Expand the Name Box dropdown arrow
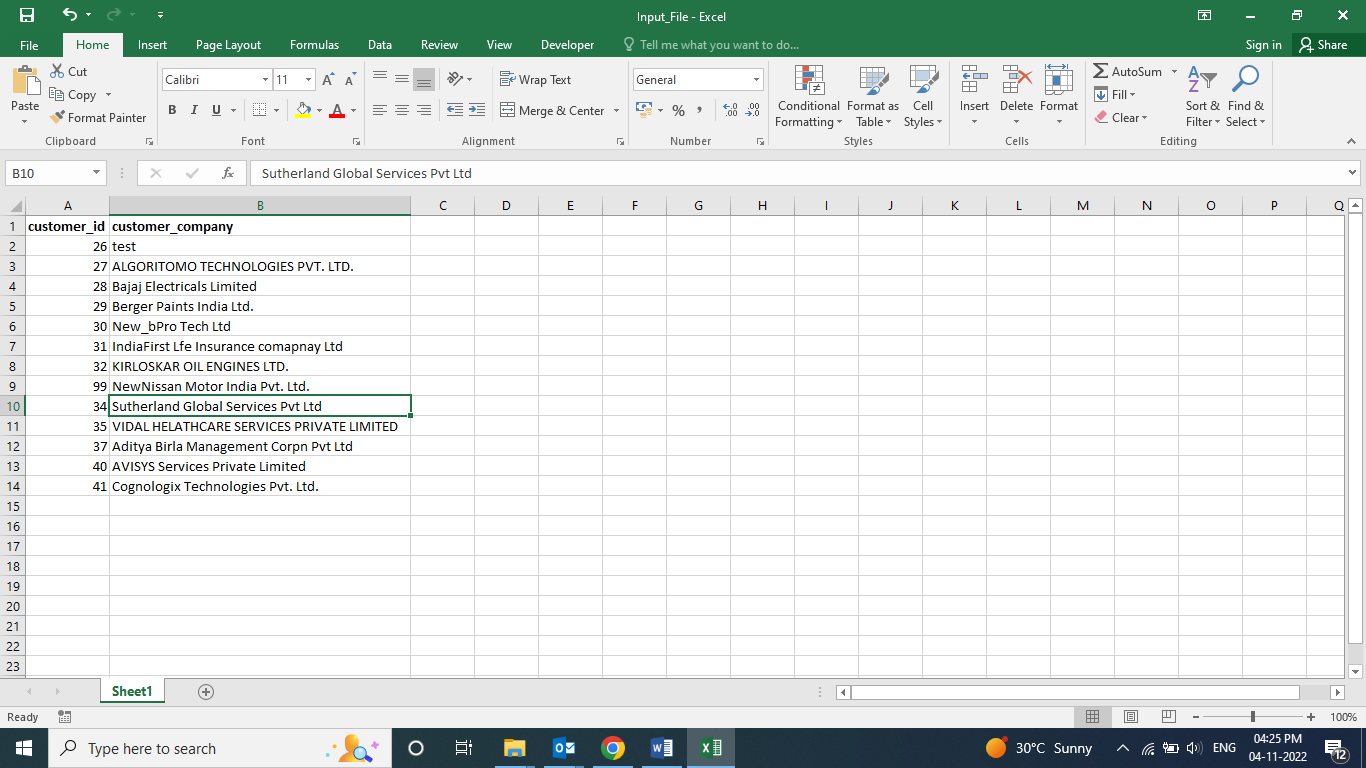 tap(96, 173)
